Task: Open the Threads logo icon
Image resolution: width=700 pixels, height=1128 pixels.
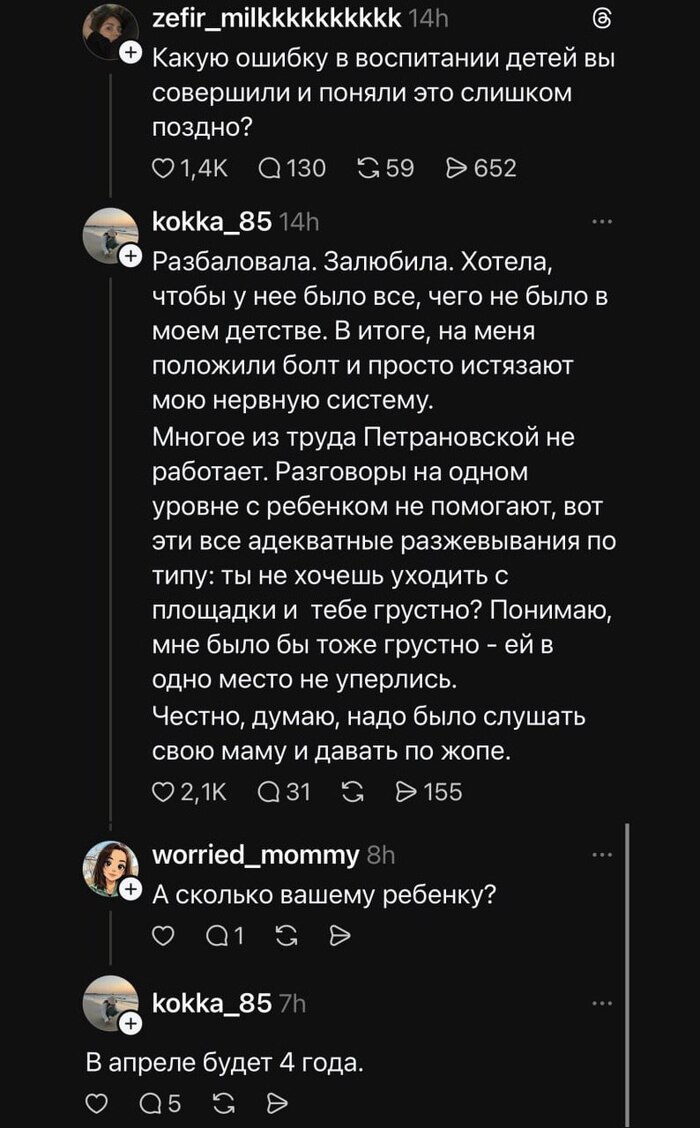Action: (602, 20)
